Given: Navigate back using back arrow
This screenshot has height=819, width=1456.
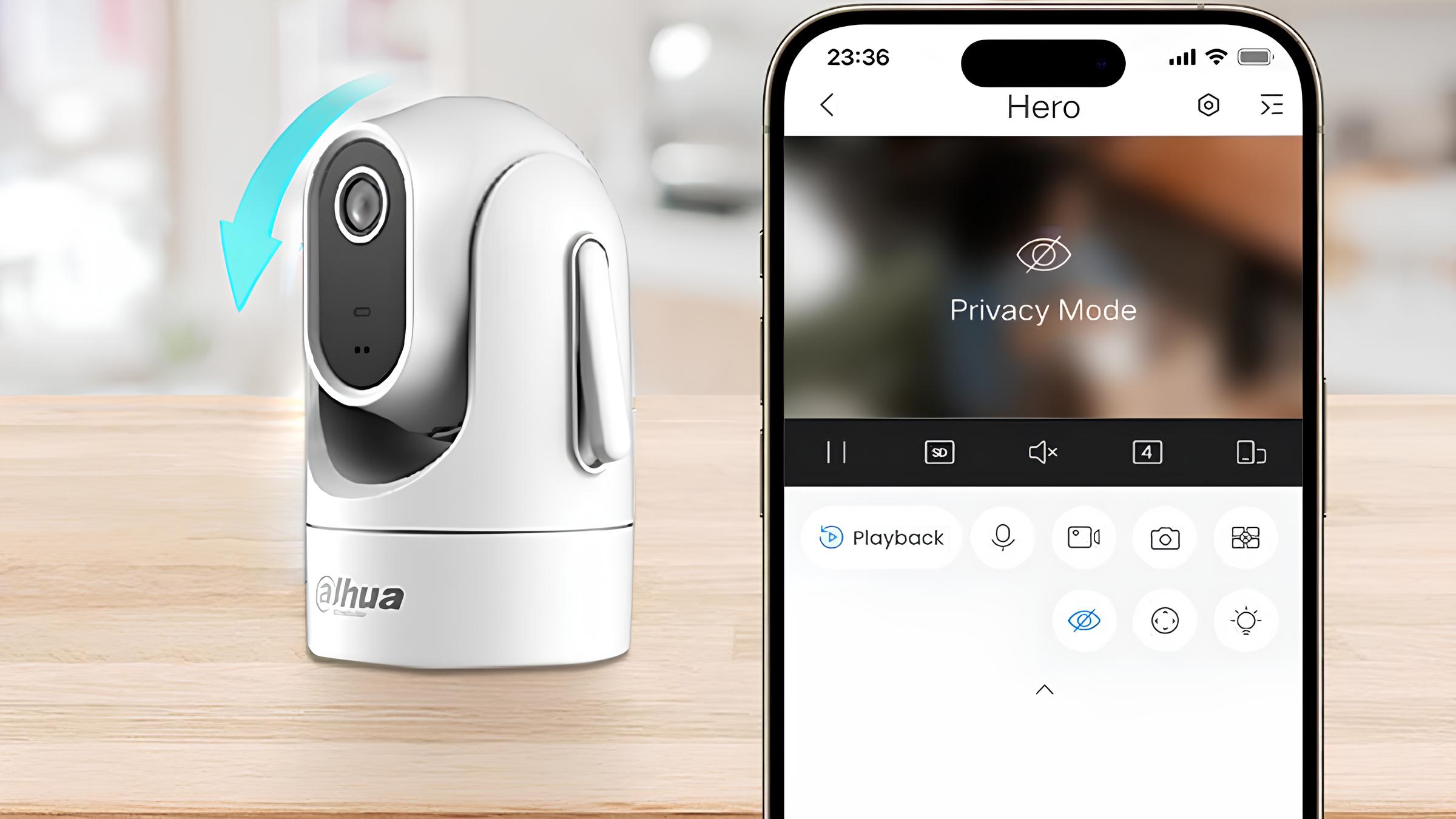Looking at the screenshot, I should point(826,104).
